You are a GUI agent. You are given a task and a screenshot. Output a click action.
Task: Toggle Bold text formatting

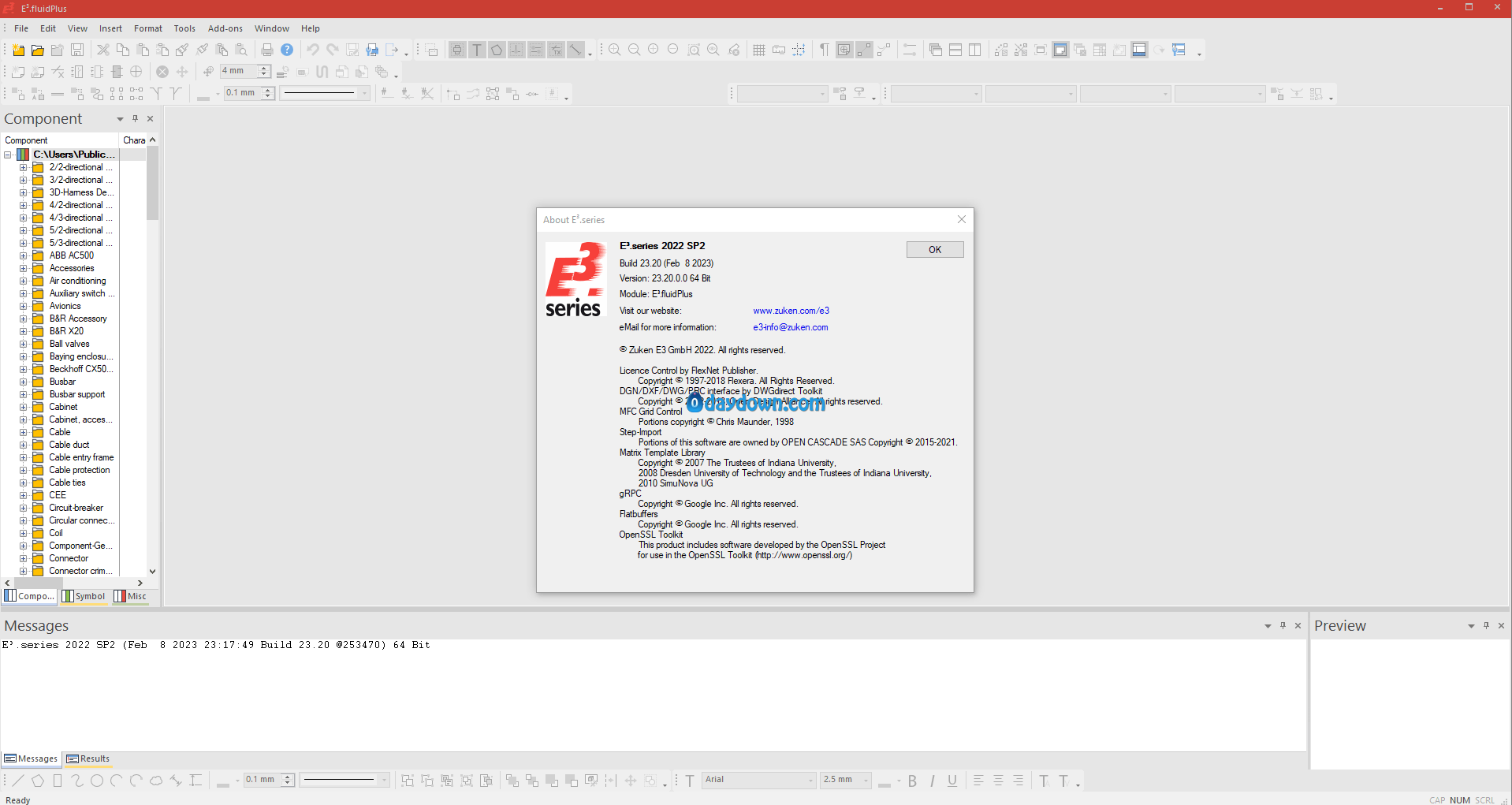click(912, 781)
